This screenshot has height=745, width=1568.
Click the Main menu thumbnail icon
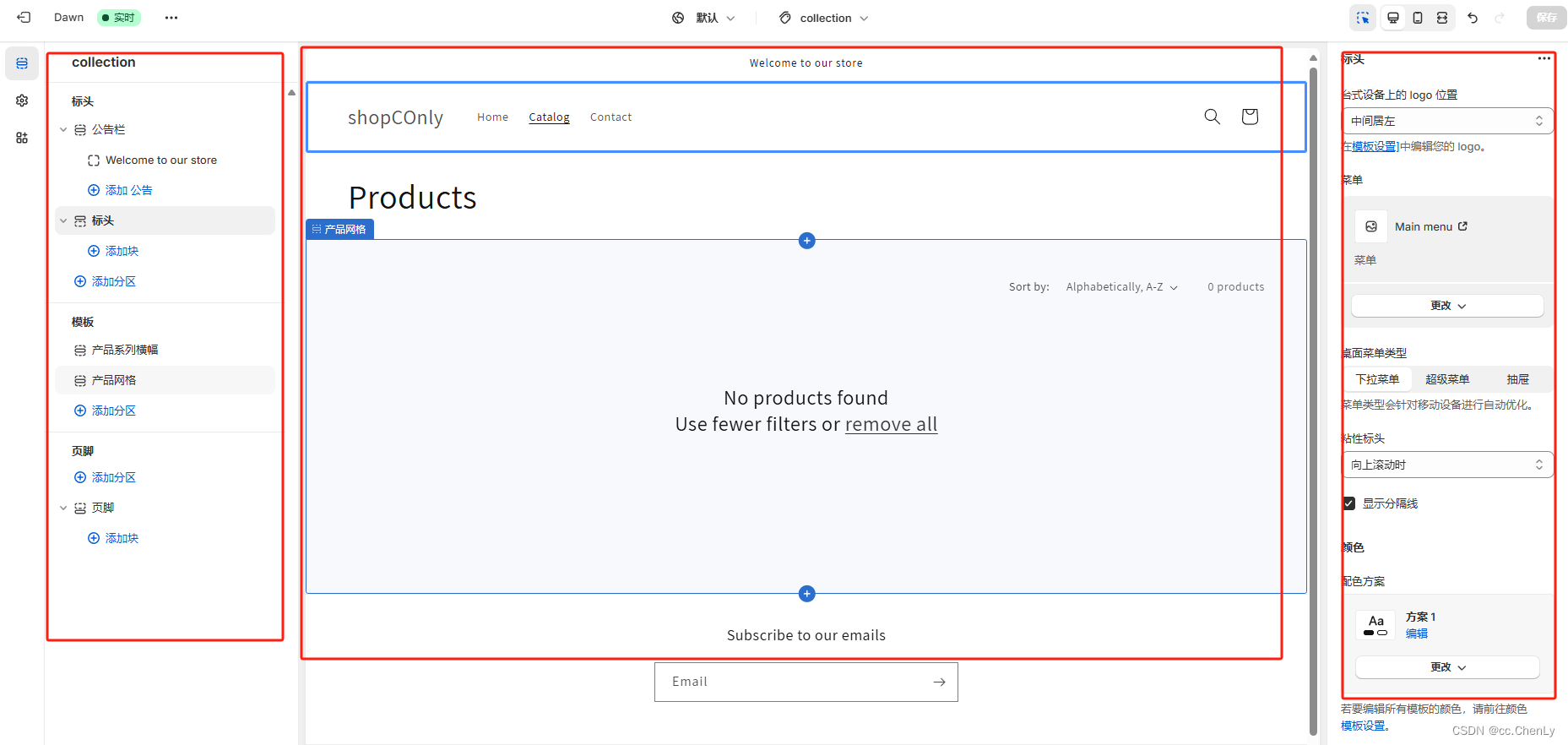point(1371,226)
